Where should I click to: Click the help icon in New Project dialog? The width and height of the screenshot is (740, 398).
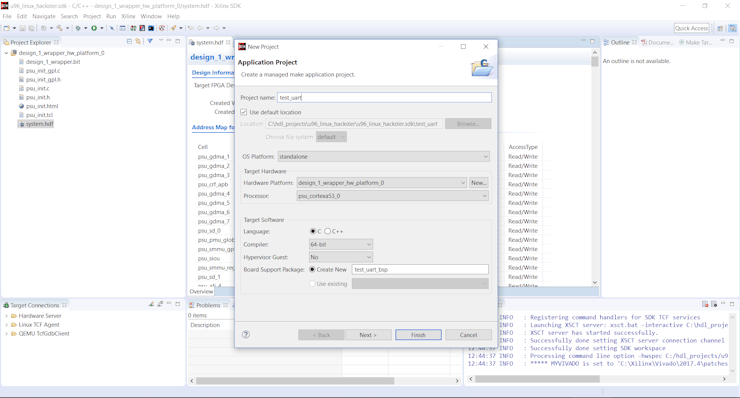tap(246, 334)
